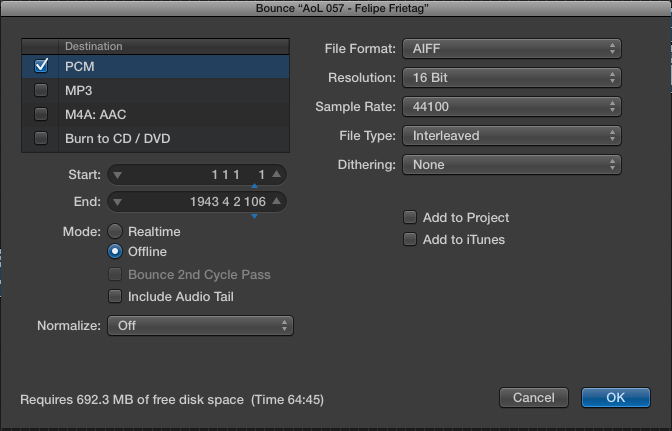Open the File Format dropdown showing AIFF
Screen dimensions: 672x431
tap(511, 49)
